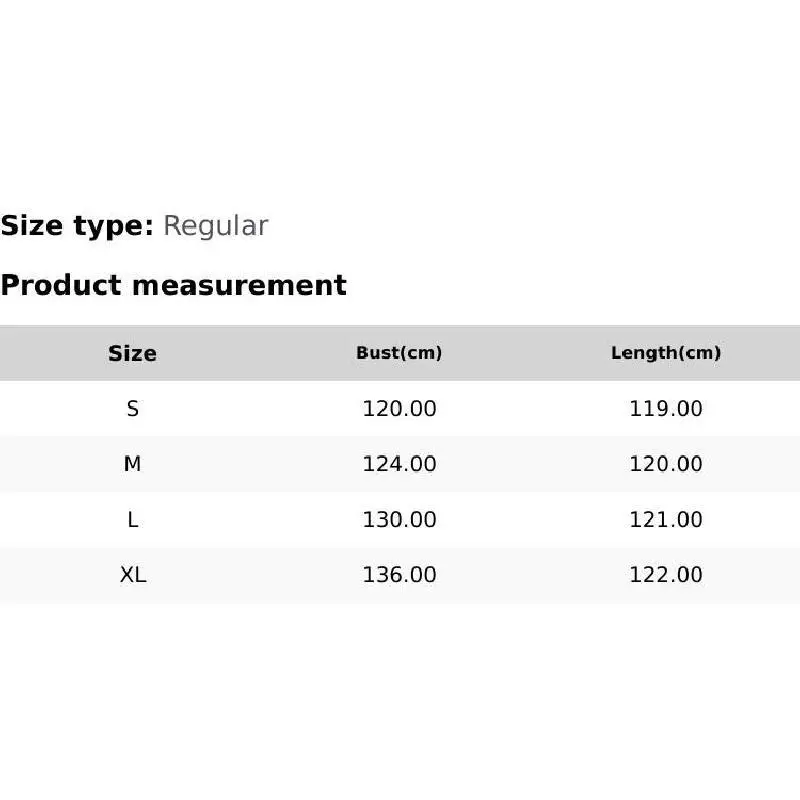Image resolution: width=800 pixels, height=800 pixels.
Task: Select size "L" in the table
Action: click(133, 519)
